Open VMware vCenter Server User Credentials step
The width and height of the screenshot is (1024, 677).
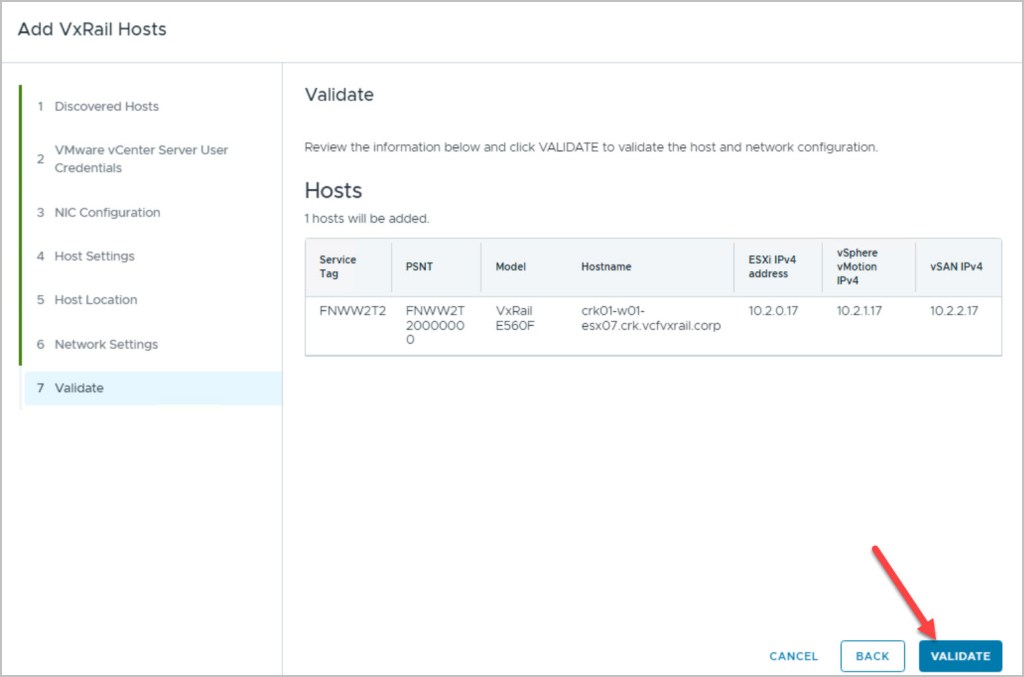(x=140, y=159)
